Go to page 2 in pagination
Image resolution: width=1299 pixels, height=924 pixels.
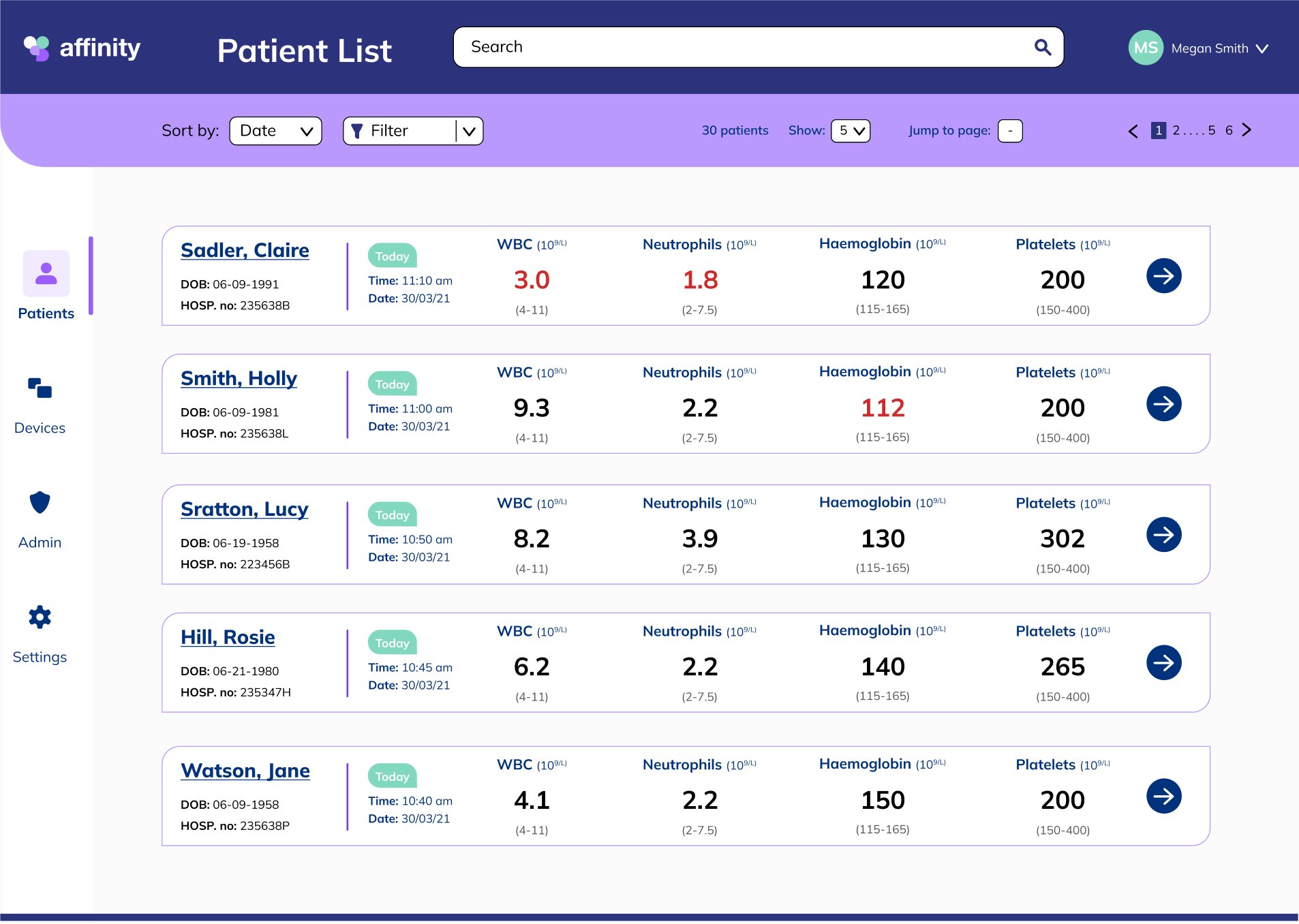coord(1176,130)
